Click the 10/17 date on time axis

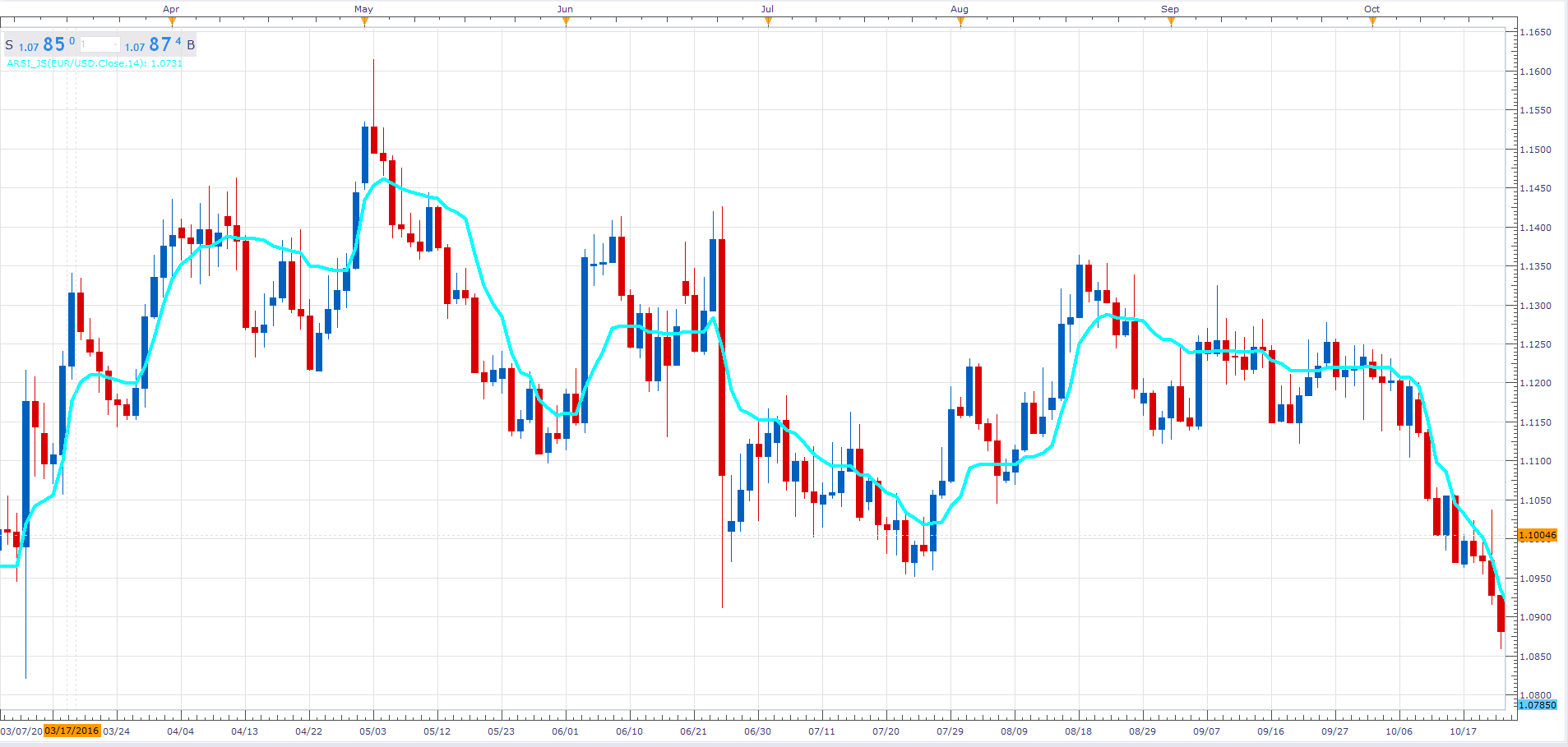click(1463, 731)
